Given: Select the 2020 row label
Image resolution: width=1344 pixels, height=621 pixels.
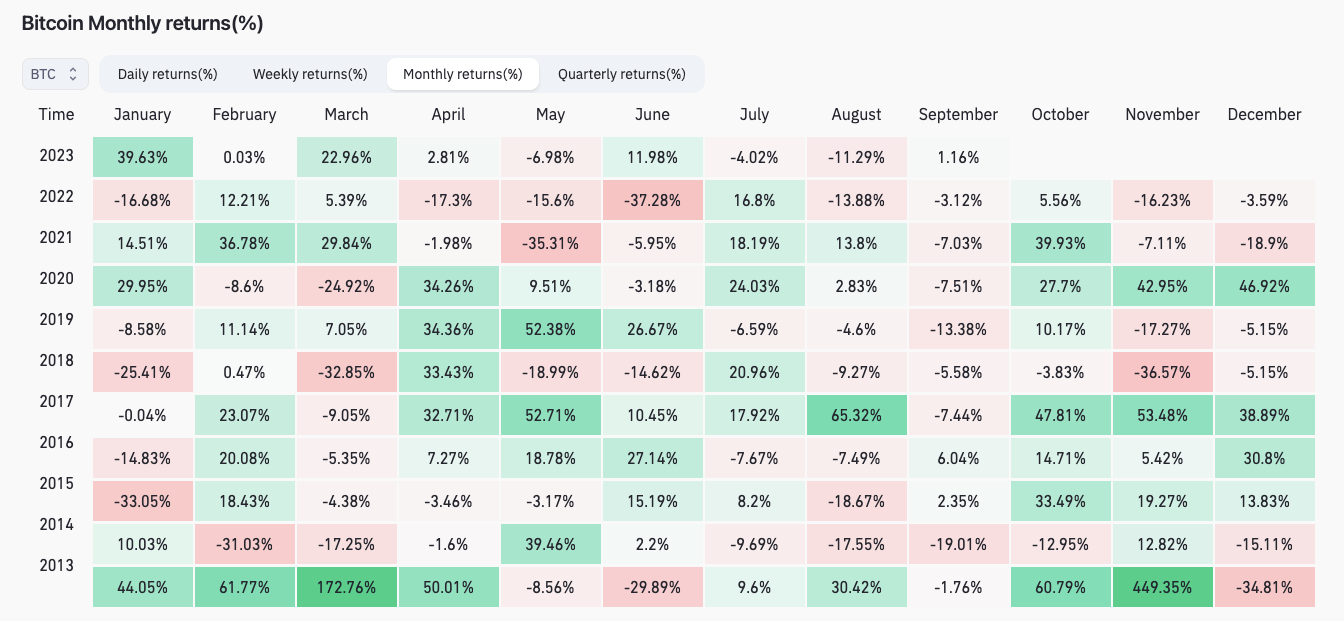Looking at the screenshot, I should (56, 278).
